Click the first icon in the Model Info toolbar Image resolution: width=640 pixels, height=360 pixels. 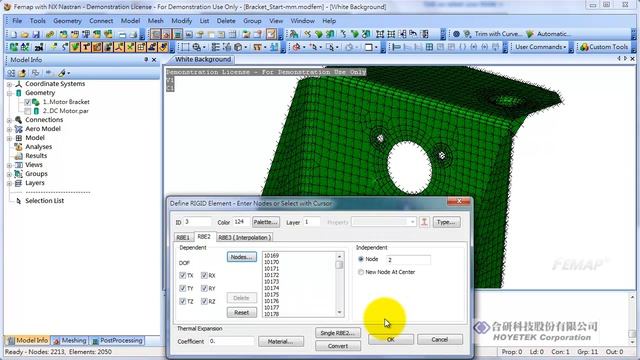11,73
